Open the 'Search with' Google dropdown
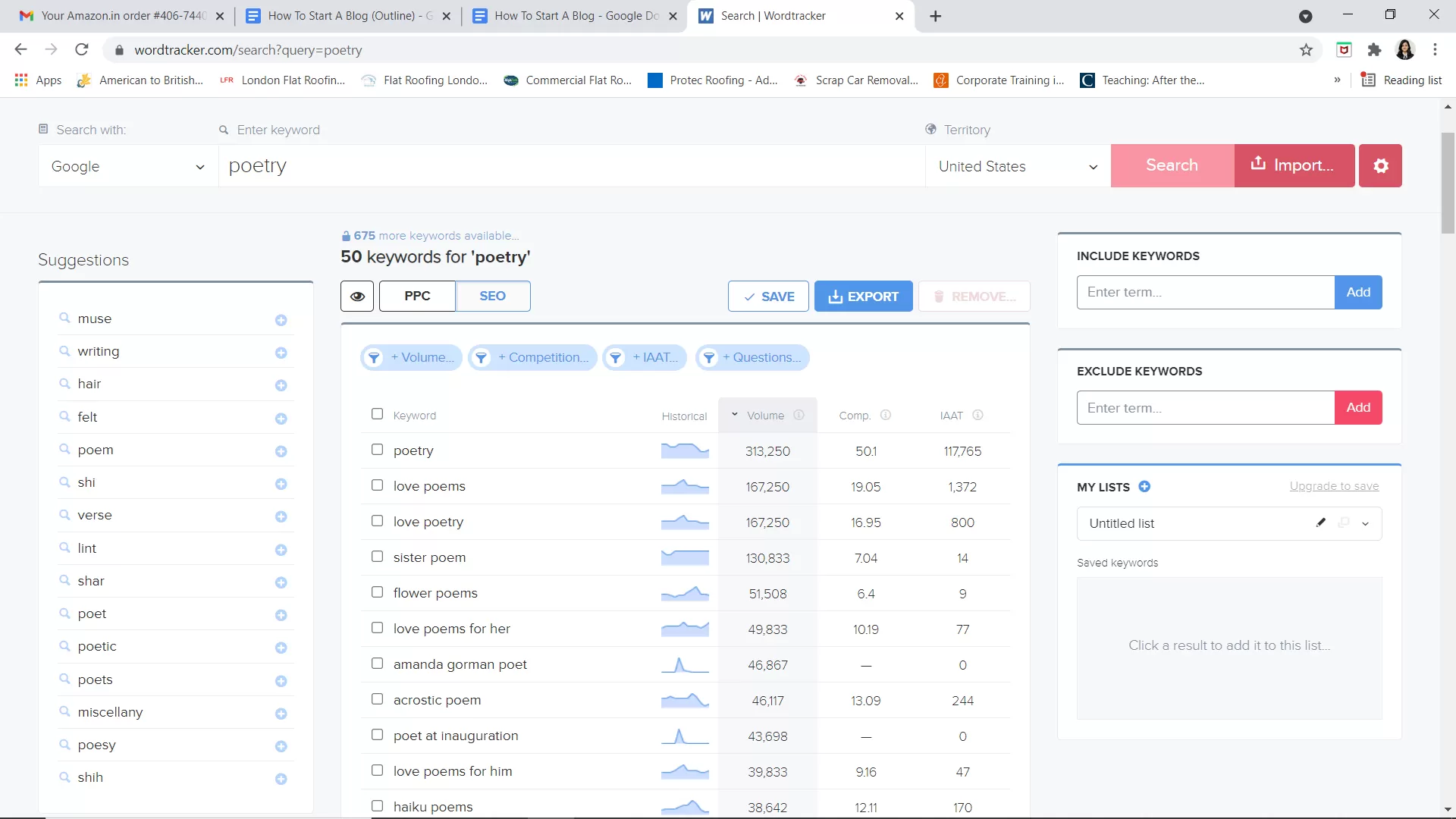The width and height of the screenshot is (1456, 819). point(126,166)
